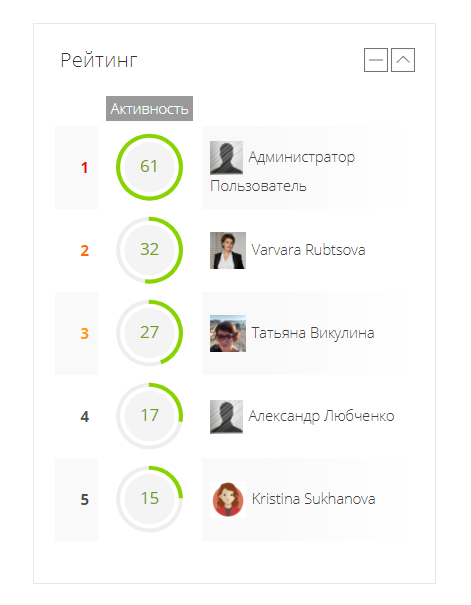The height and width of the screenshot is (605, 471).
Task: Click the Рейтинг widget title
Action: pyautogui.click(x=99, y=61)
